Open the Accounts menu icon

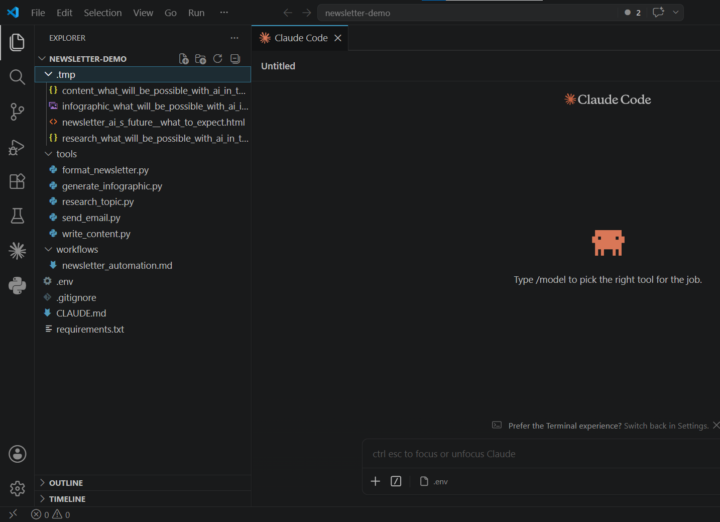pos(17,454)
